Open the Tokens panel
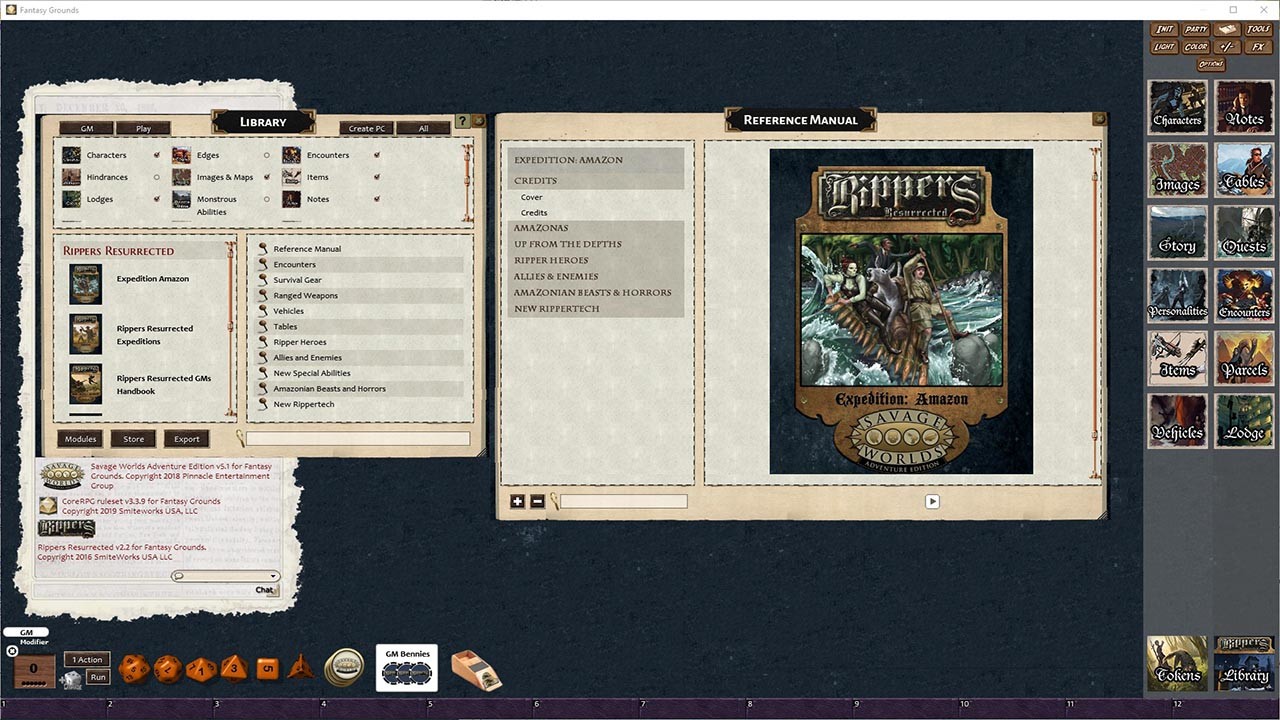Image resolution: width=1280 pixels, height=720 pixels. tap(1177, 663)
